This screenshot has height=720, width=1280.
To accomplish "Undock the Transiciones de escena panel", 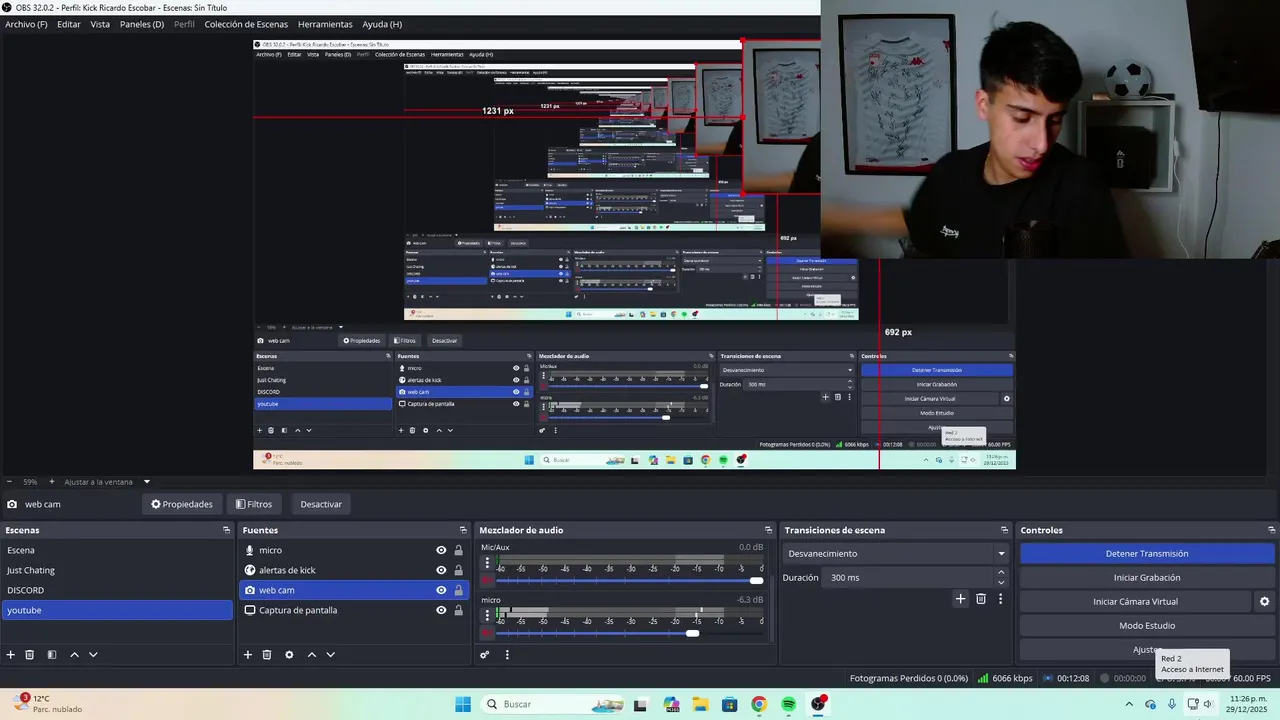I will (x=1004, y=530).
